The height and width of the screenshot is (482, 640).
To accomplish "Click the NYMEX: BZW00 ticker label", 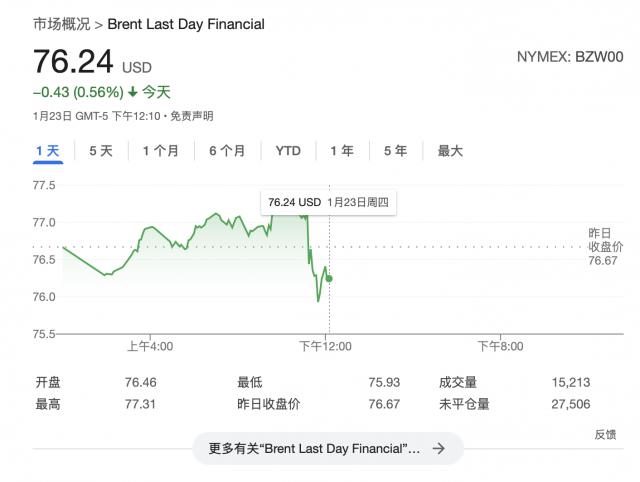I will coord(568,57).
